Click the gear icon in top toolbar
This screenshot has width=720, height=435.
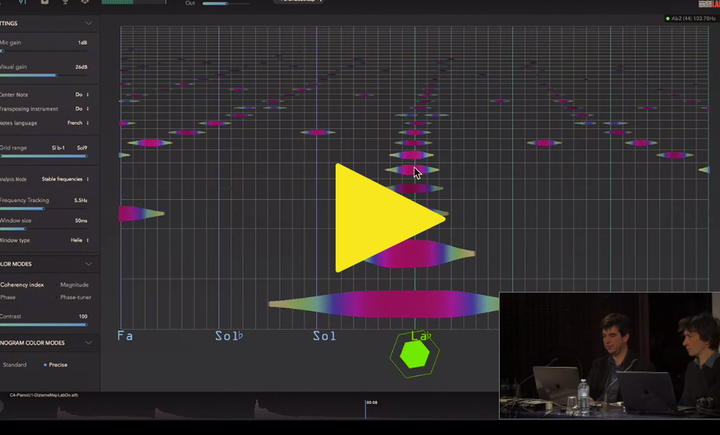[85, 3]
